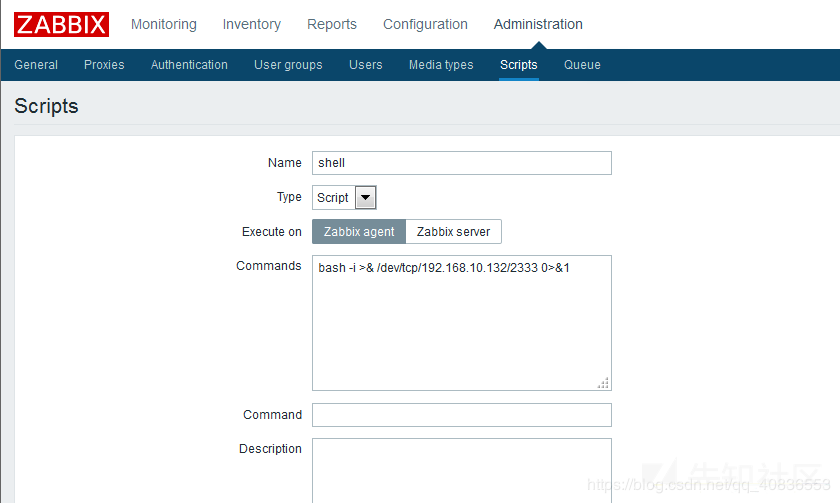
Task: Open the Inventory menu
Action: [251, 24]
